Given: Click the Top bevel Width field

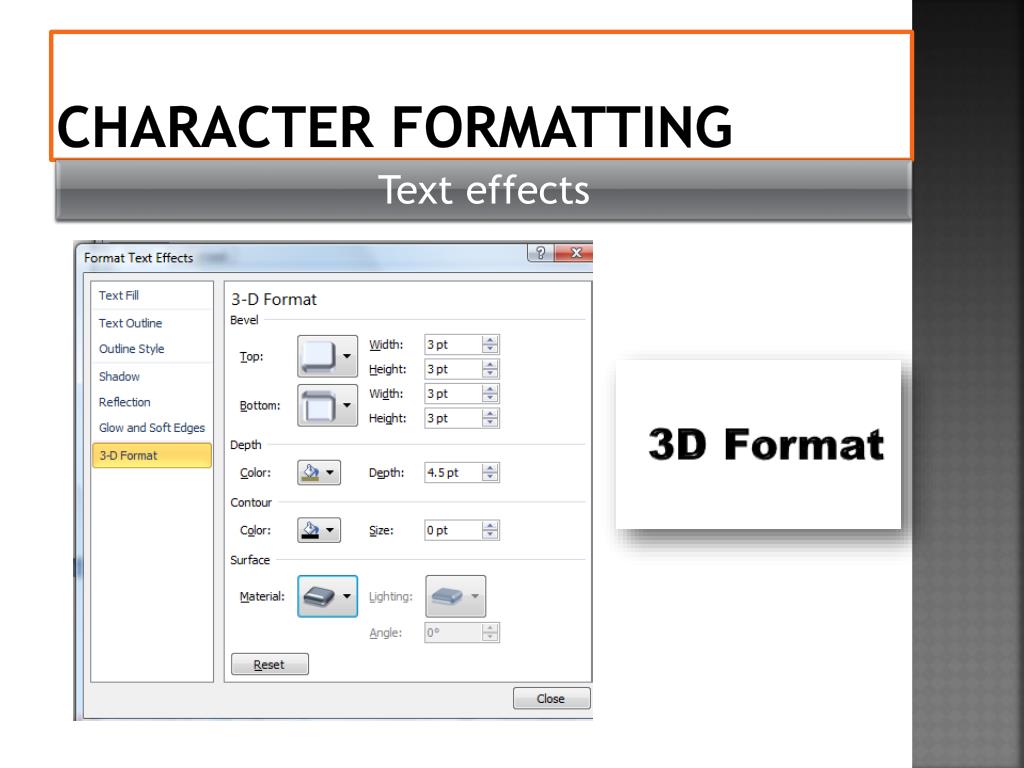Looking at the screenshot, I should coord(453,344).
